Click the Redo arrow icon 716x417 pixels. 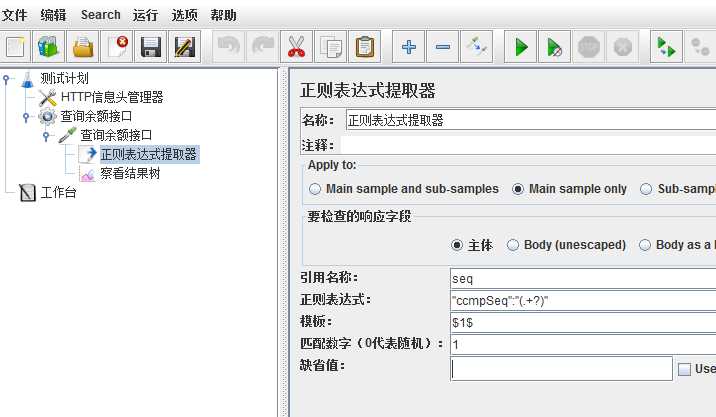pyautogui.click(x=263, y=47)
